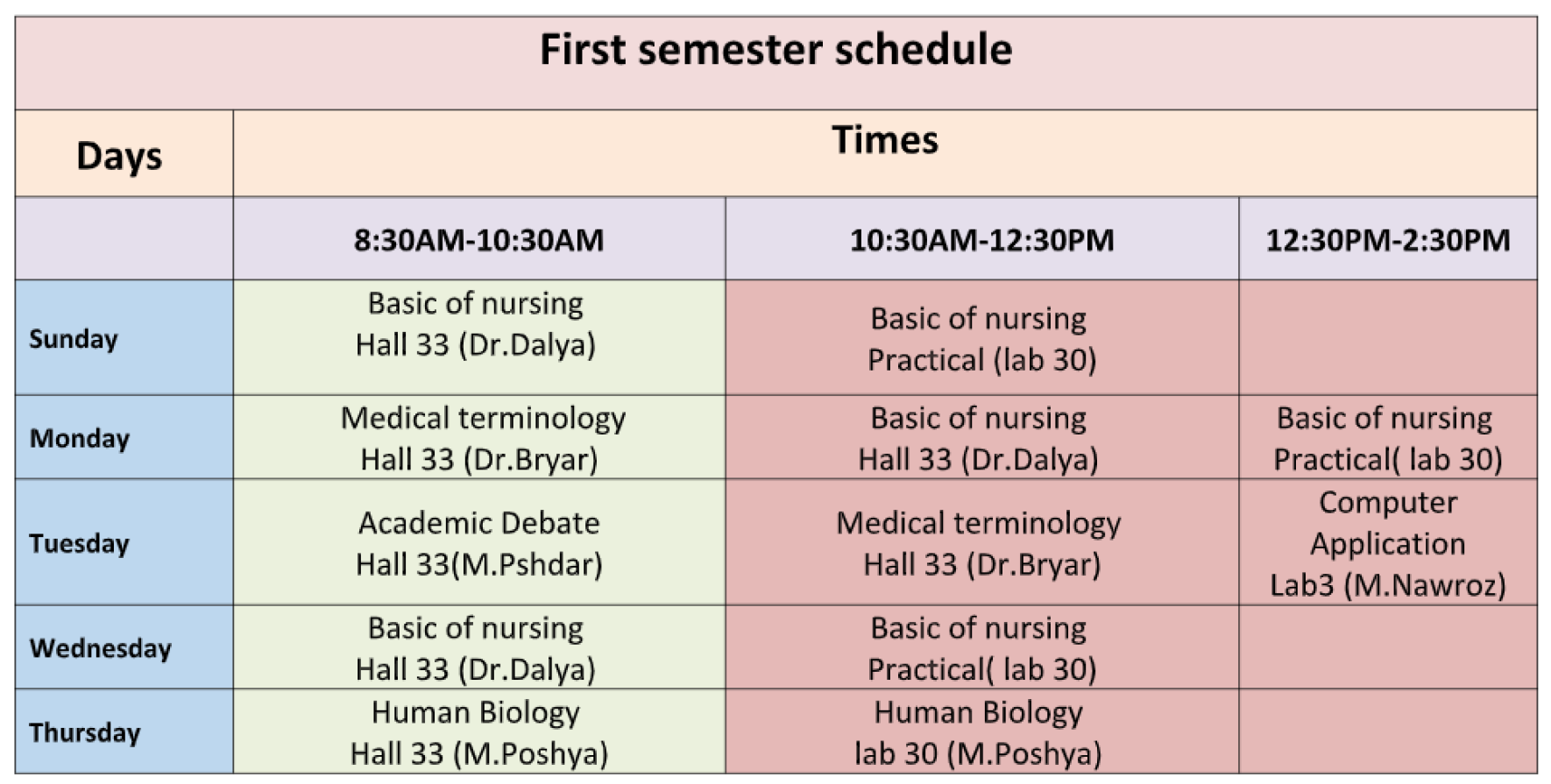Screen dimensions: 1551x784
Task: Click Thursday's Human Biology lab 30 cell
Action: pyautogui.click(x=982, y=731)
